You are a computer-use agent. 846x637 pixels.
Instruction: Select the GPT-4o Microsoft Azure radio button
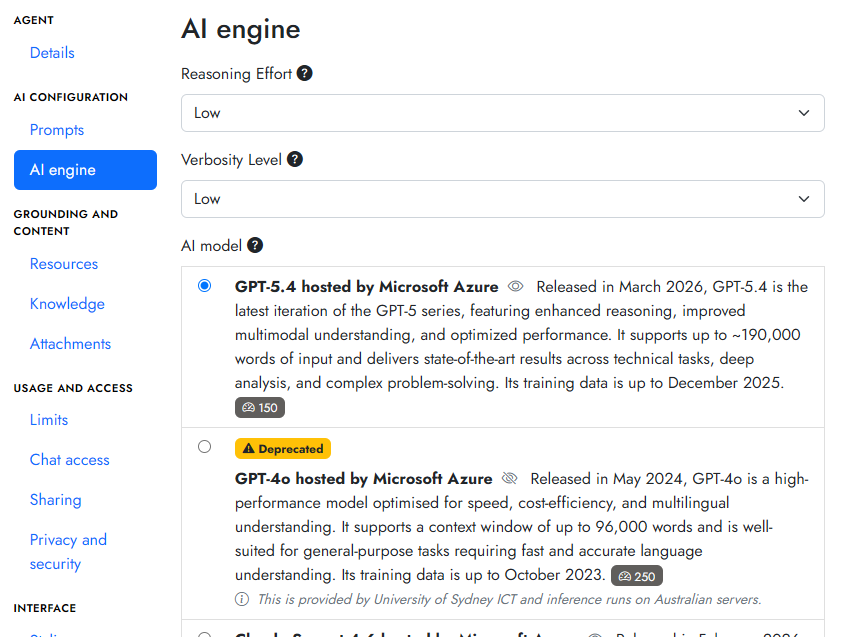[x=204, y=447]
